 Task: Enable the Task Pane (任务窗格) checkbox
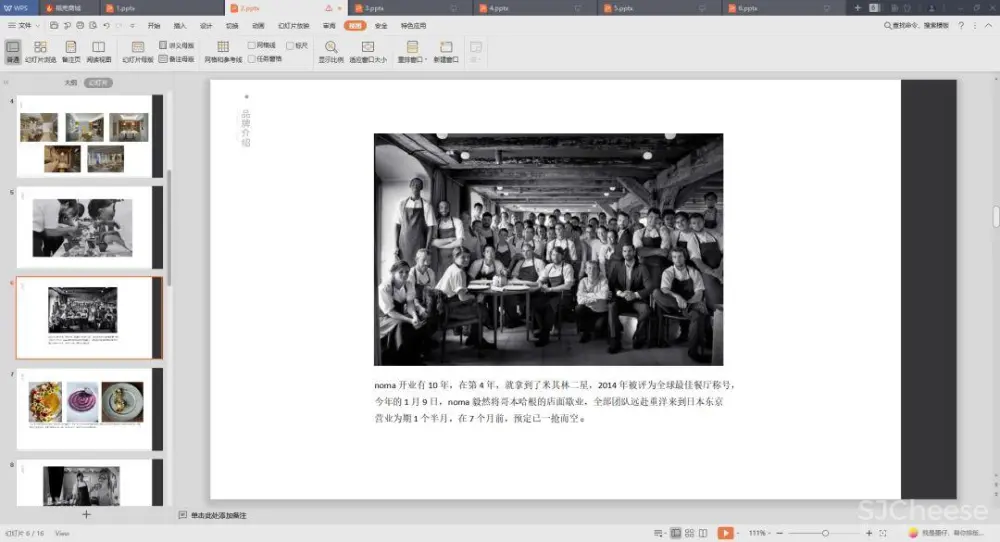(x=251, y=59)
